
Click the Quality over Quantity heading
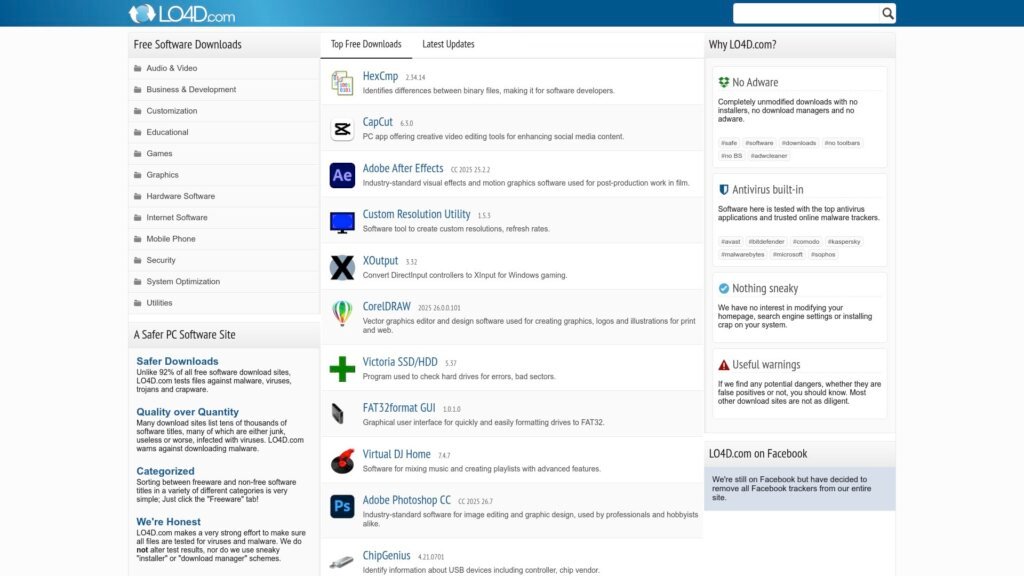click(187, 412)
